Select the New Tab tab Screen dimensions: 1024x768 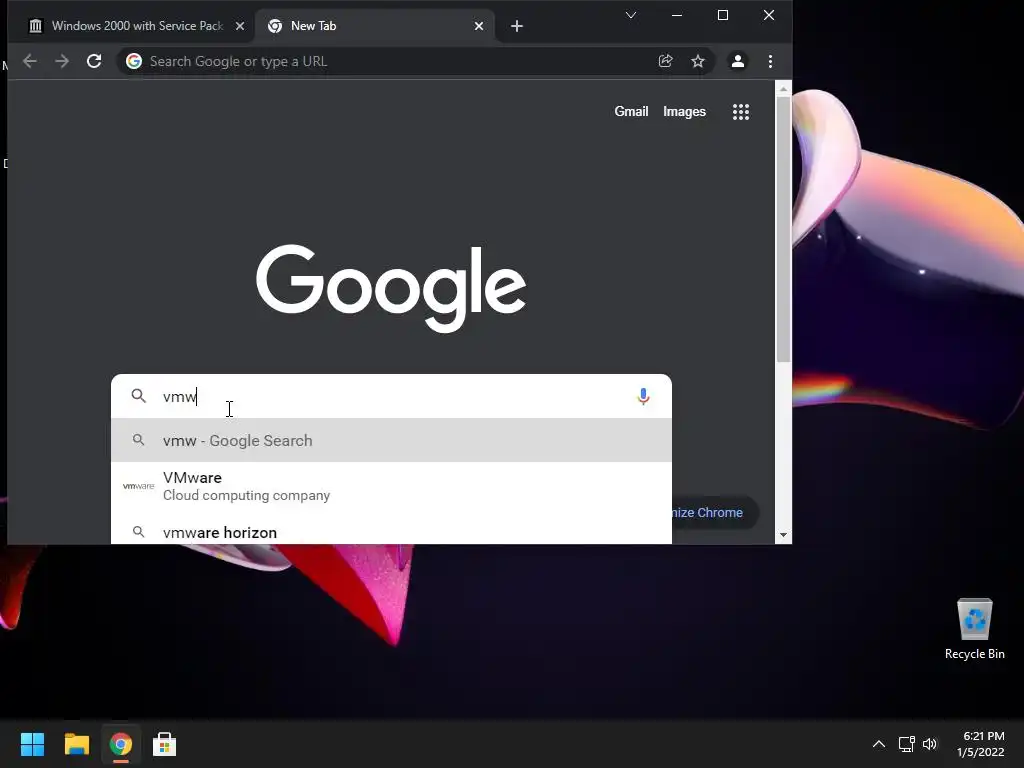[x=376, y=26]
